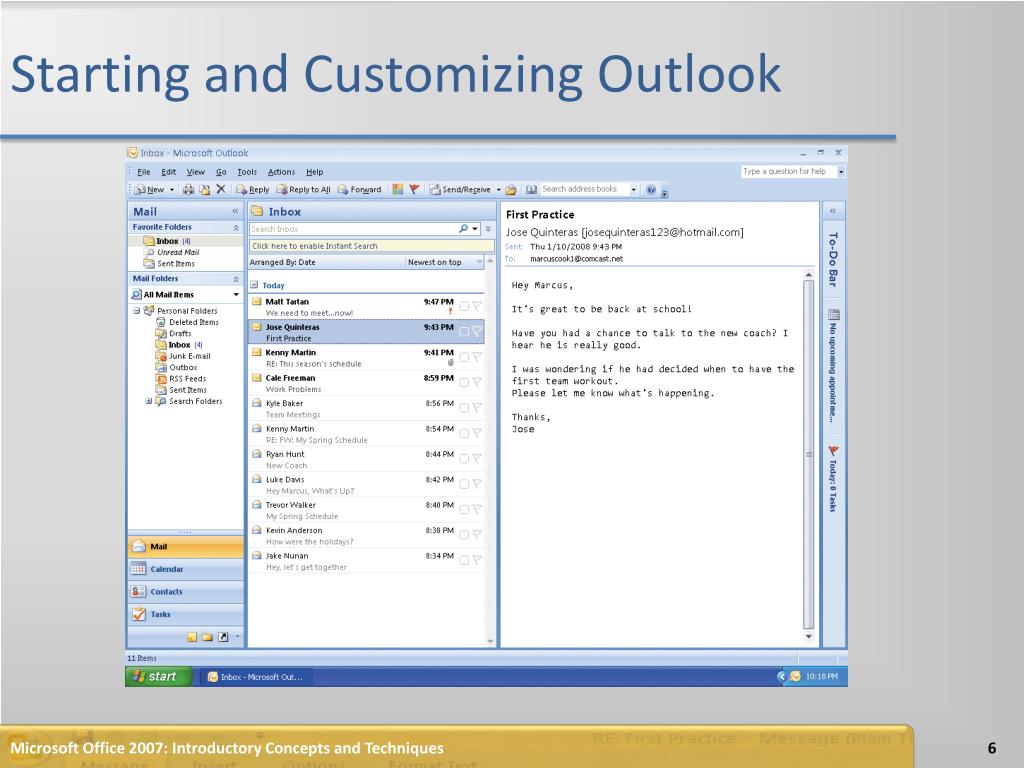Screen dimensions: 1024x768
Task: Click Move to Folder toolbar icon
Action: click(204, 189)
